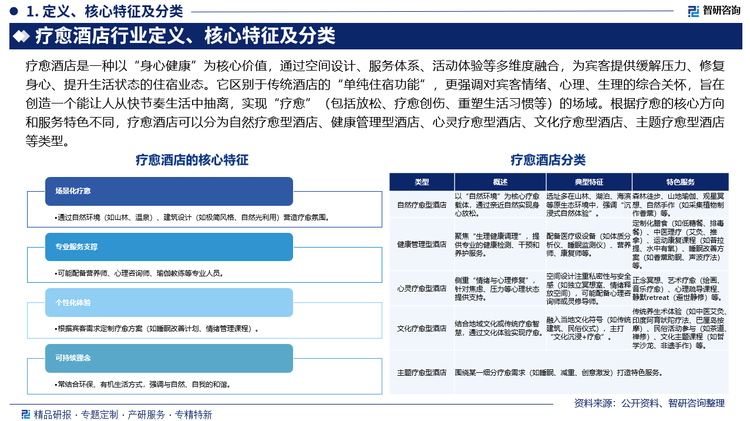Click the intro paragraph starting 疗愈酒店是一种以

[x=375, y=103]
